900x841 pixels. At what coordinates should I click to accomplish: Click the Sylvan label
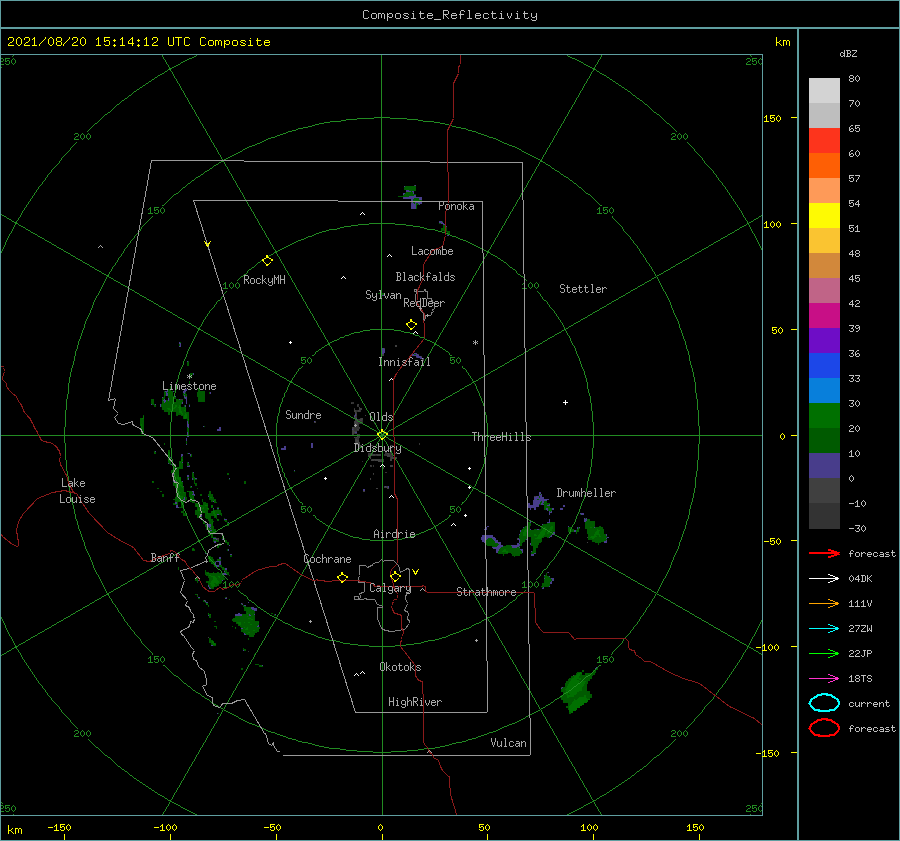pyautogui.click(x=383, y=295)
